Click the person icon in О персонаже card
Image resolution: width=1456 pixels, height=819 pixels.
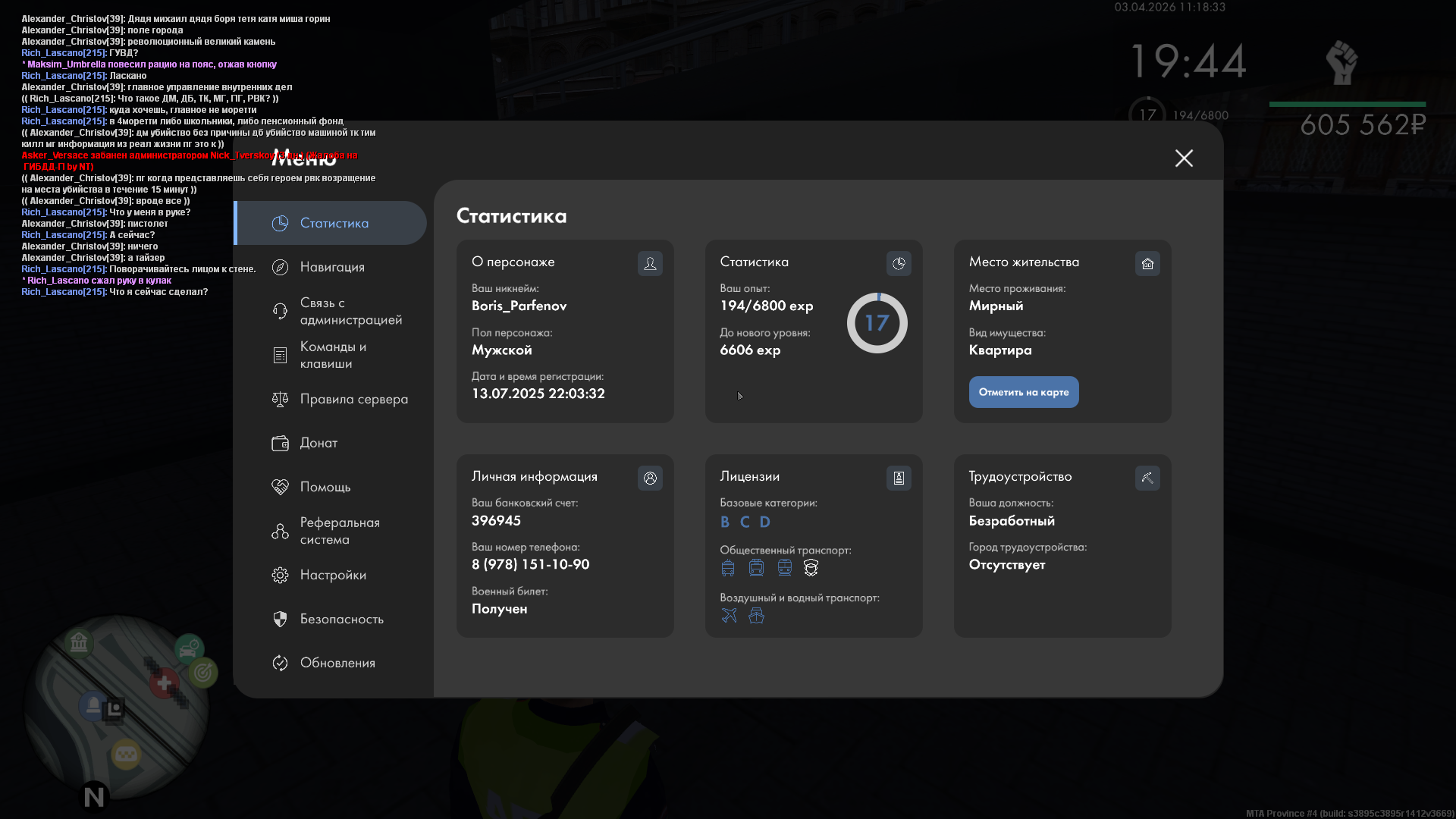650,263
